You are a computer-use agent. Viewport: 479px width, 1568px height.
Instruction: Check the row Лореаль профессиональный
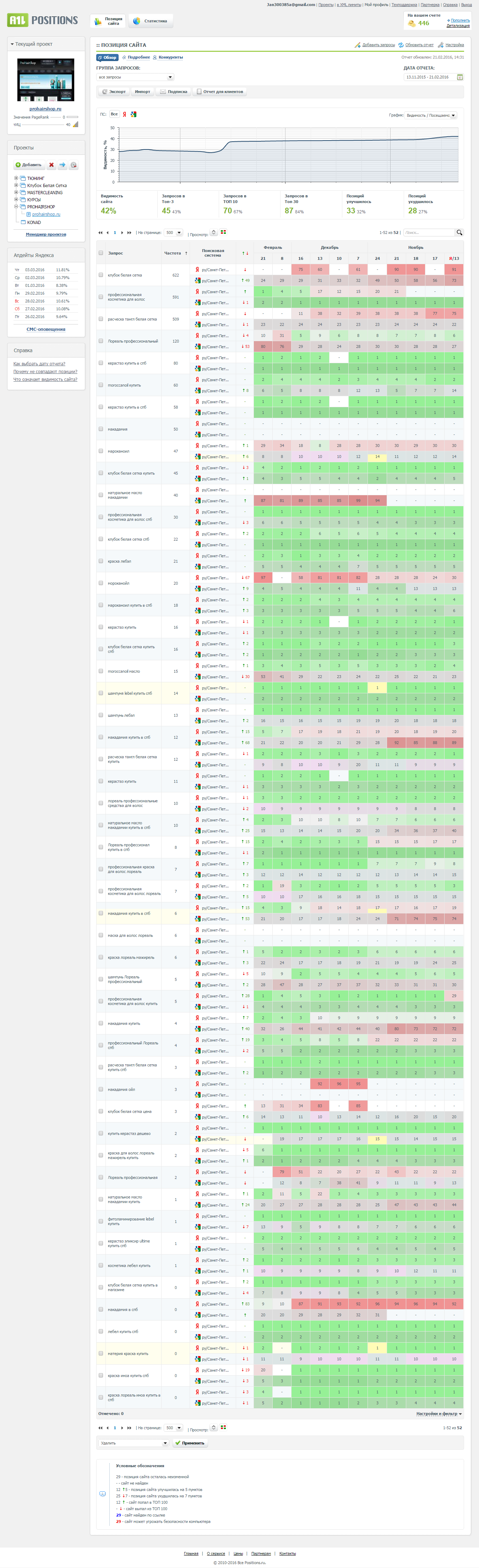101,341
